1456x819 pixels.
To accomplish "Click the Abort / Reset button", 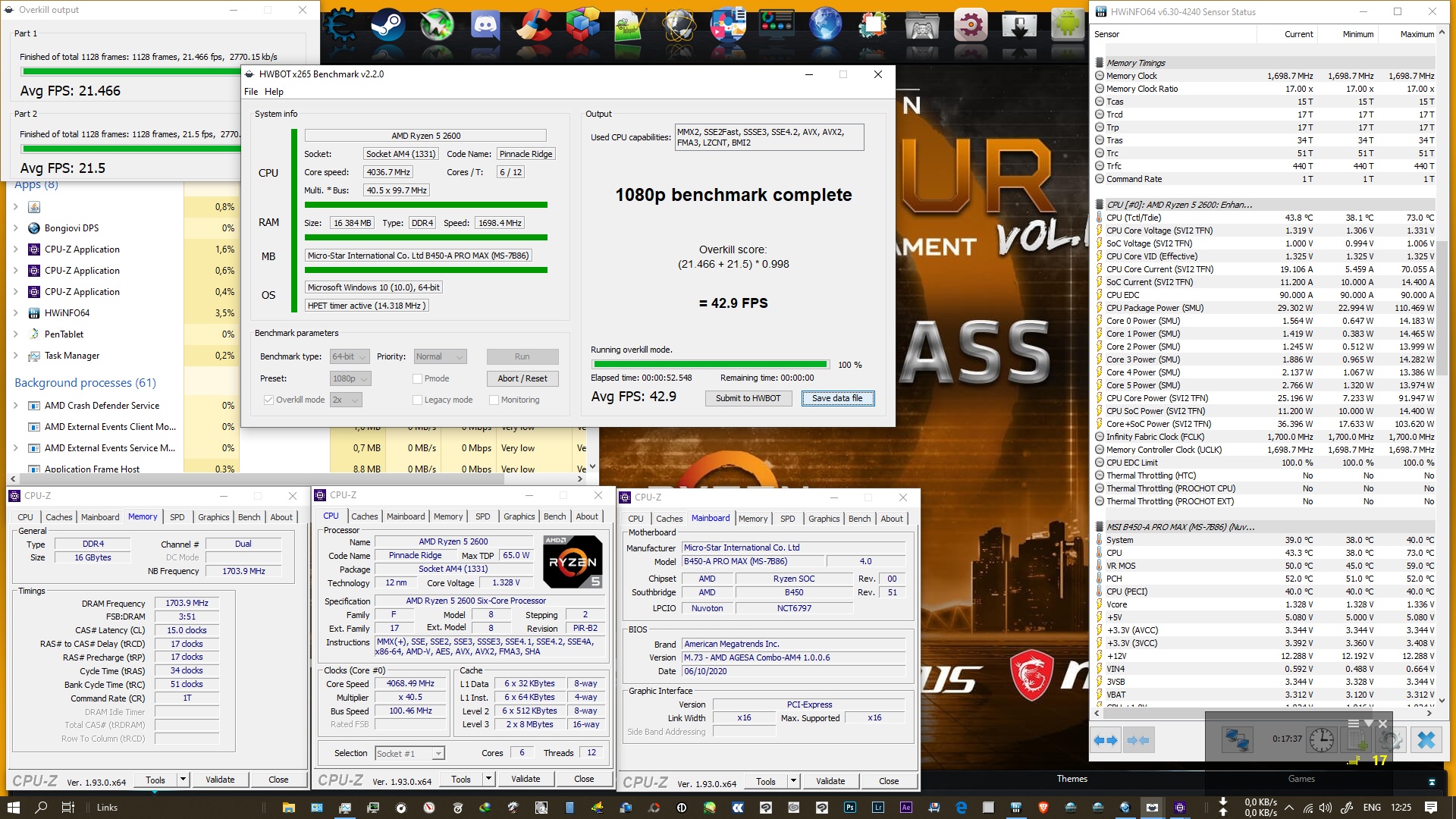I will pos(522,378).
